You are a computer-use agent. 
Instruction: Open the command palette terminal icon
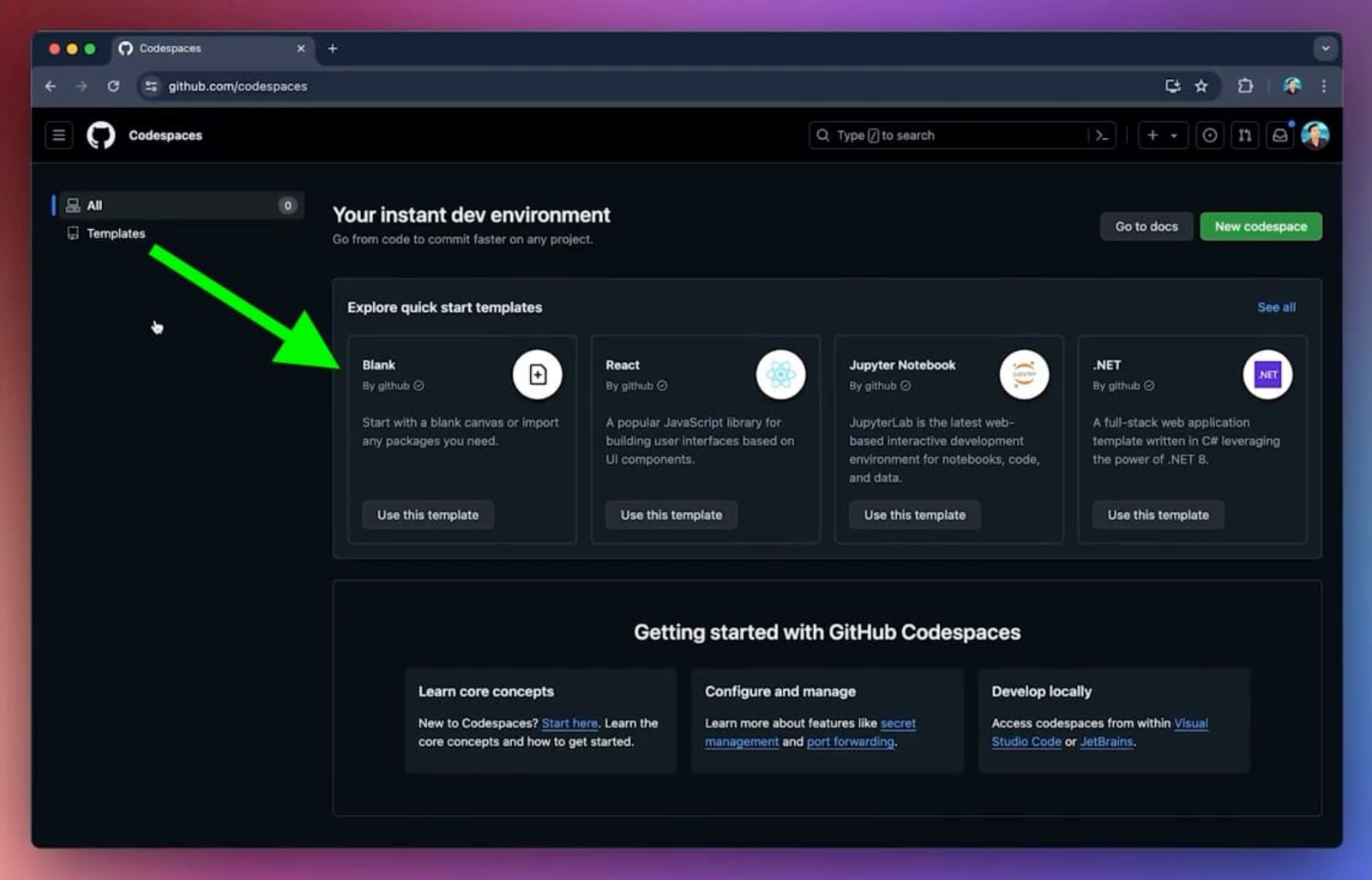point(1102,135)
